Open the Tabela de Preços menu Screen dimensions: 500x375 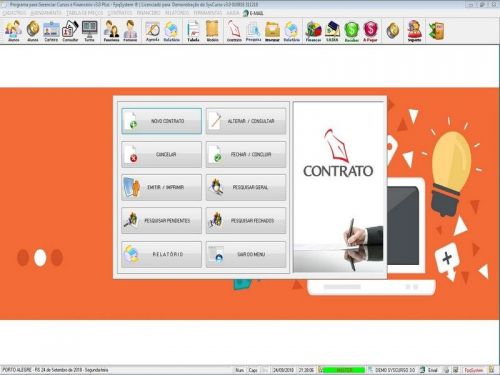[85, 13]
